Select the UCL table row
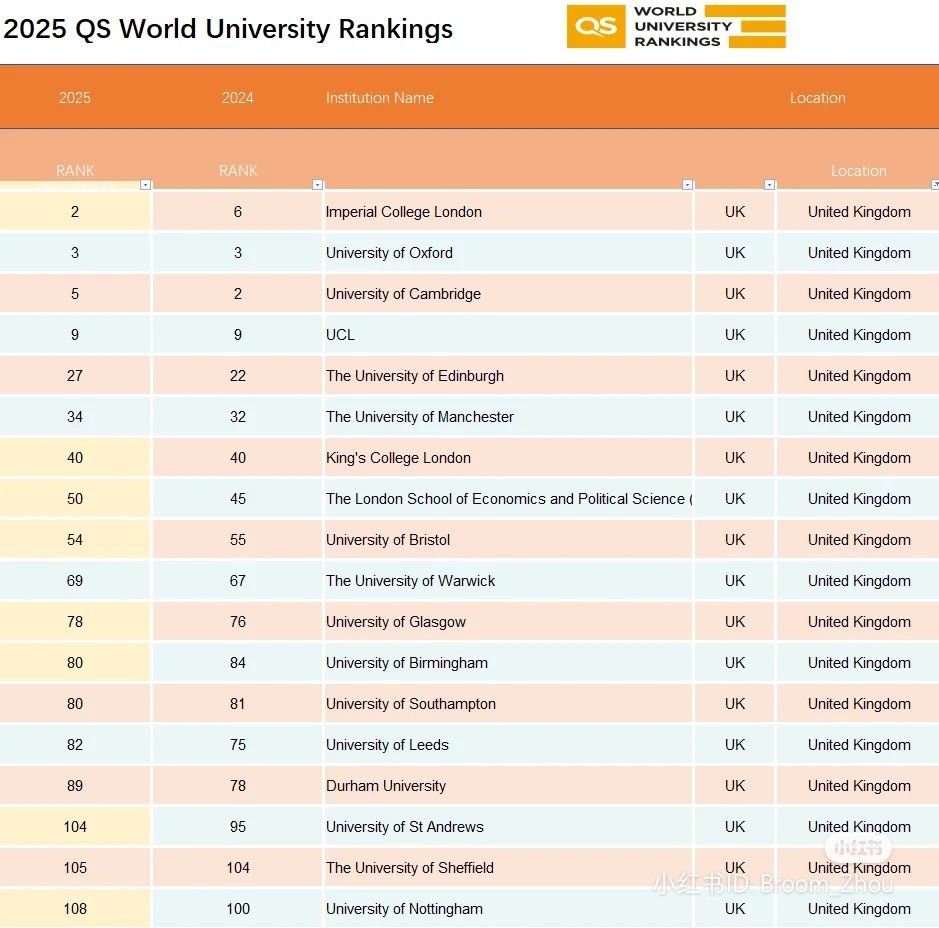Viewport: 939px width, 928px height. [x=470, y=334]
